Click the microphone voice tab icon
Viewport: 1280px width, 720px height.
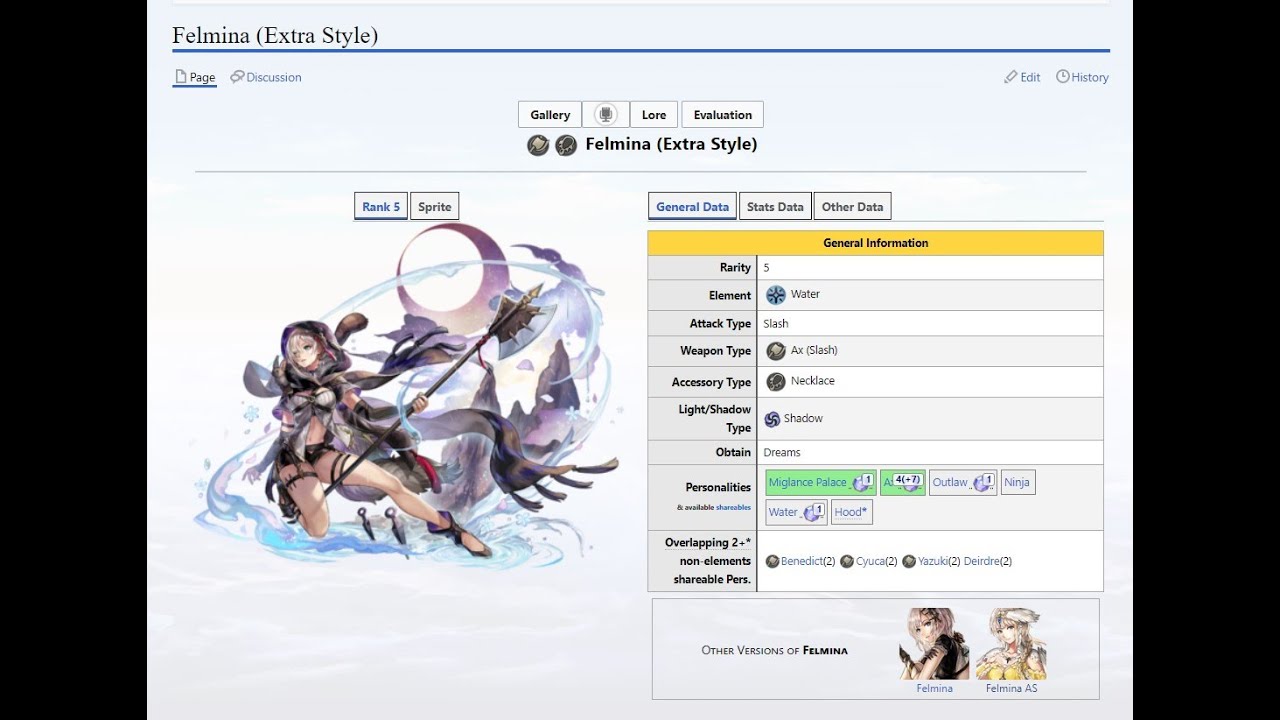[605, 115]
